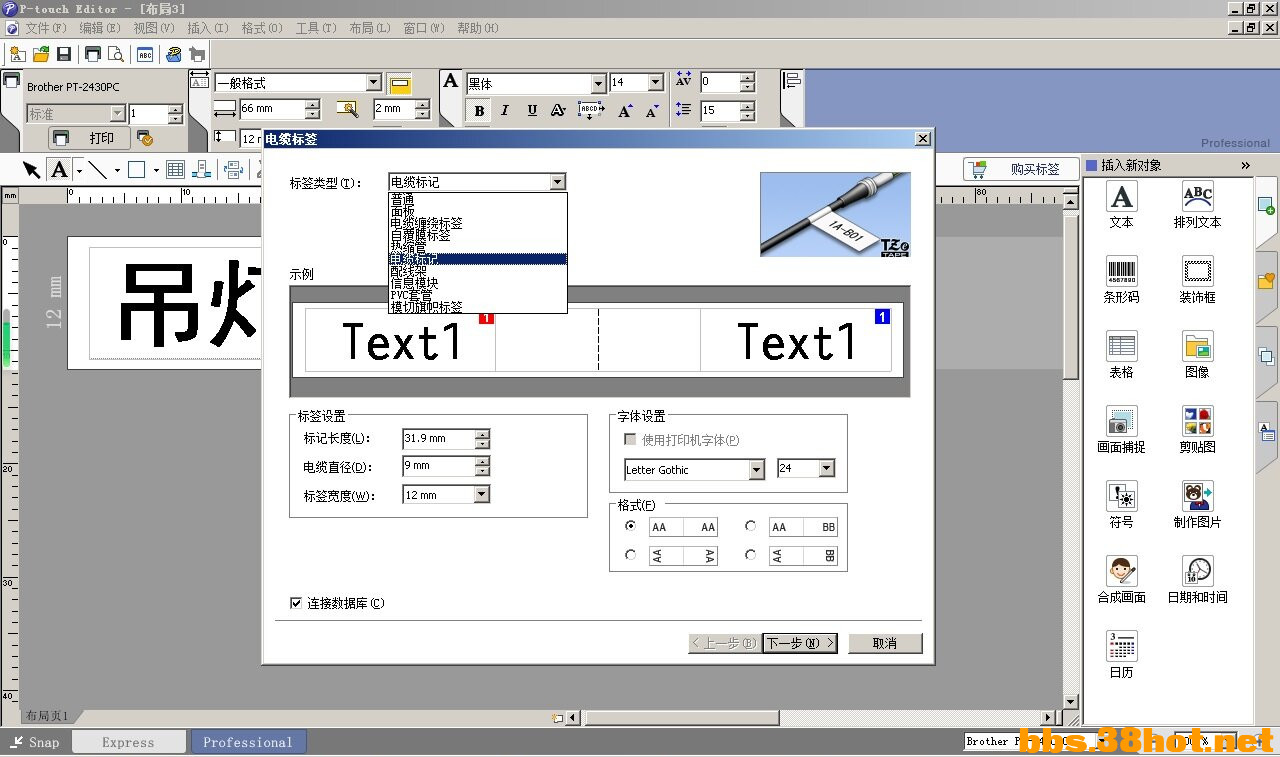Expand the 插入新对象 panel chevron
Image resolution: width=1280 pixels, height=757 pixels.
1246,165
